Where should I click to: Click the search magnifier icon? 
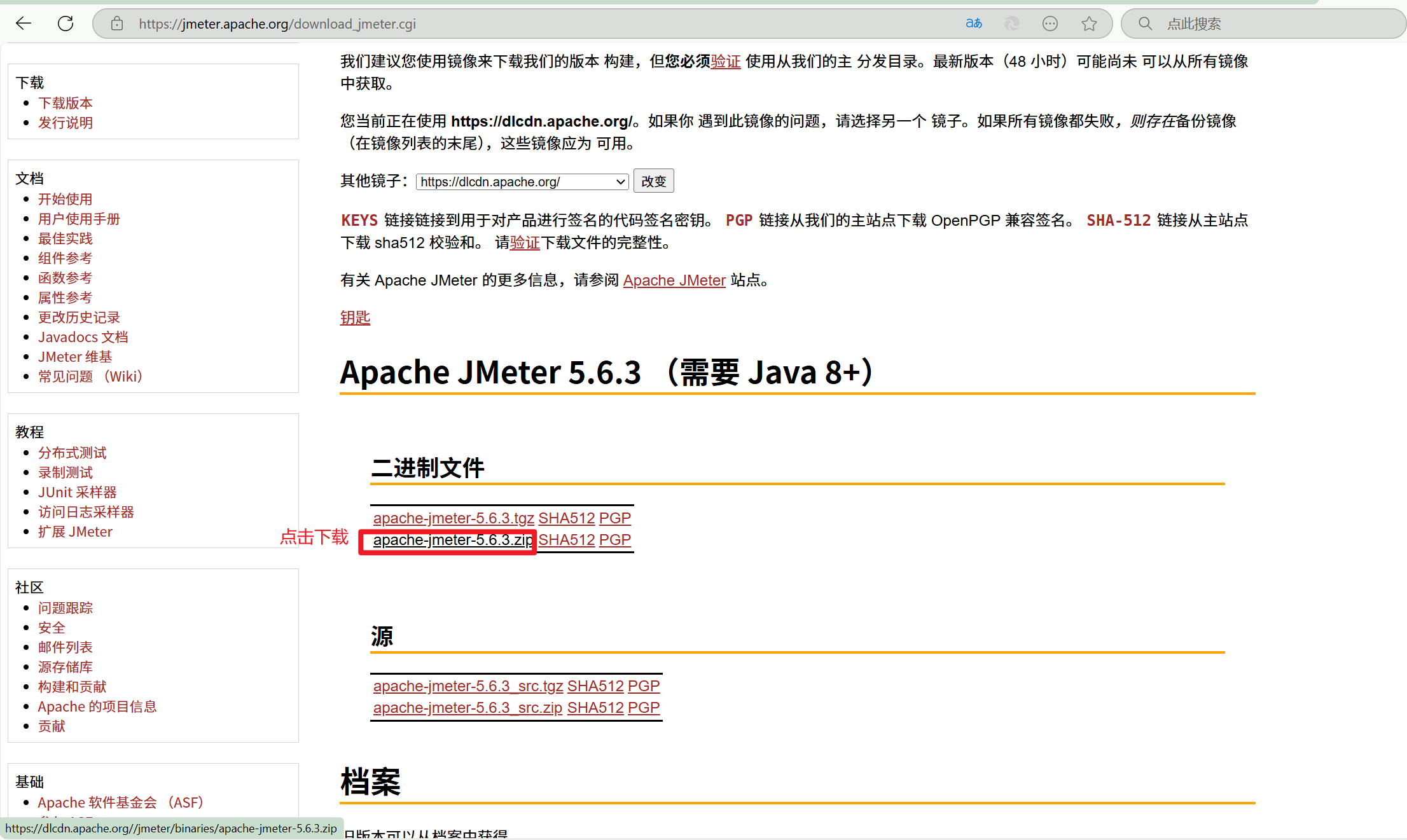1145,24
